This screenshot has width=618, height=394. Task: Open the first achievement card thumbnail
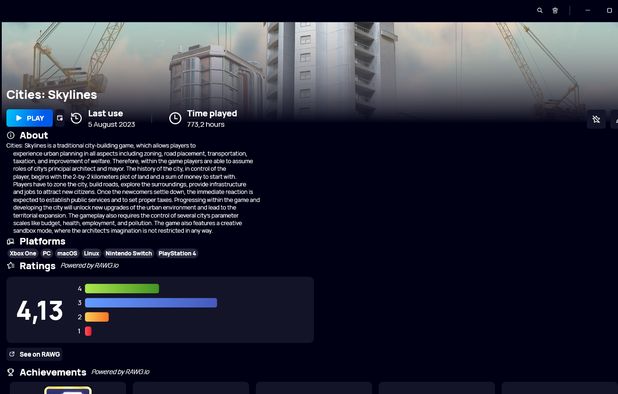click(x=68, y=390)
